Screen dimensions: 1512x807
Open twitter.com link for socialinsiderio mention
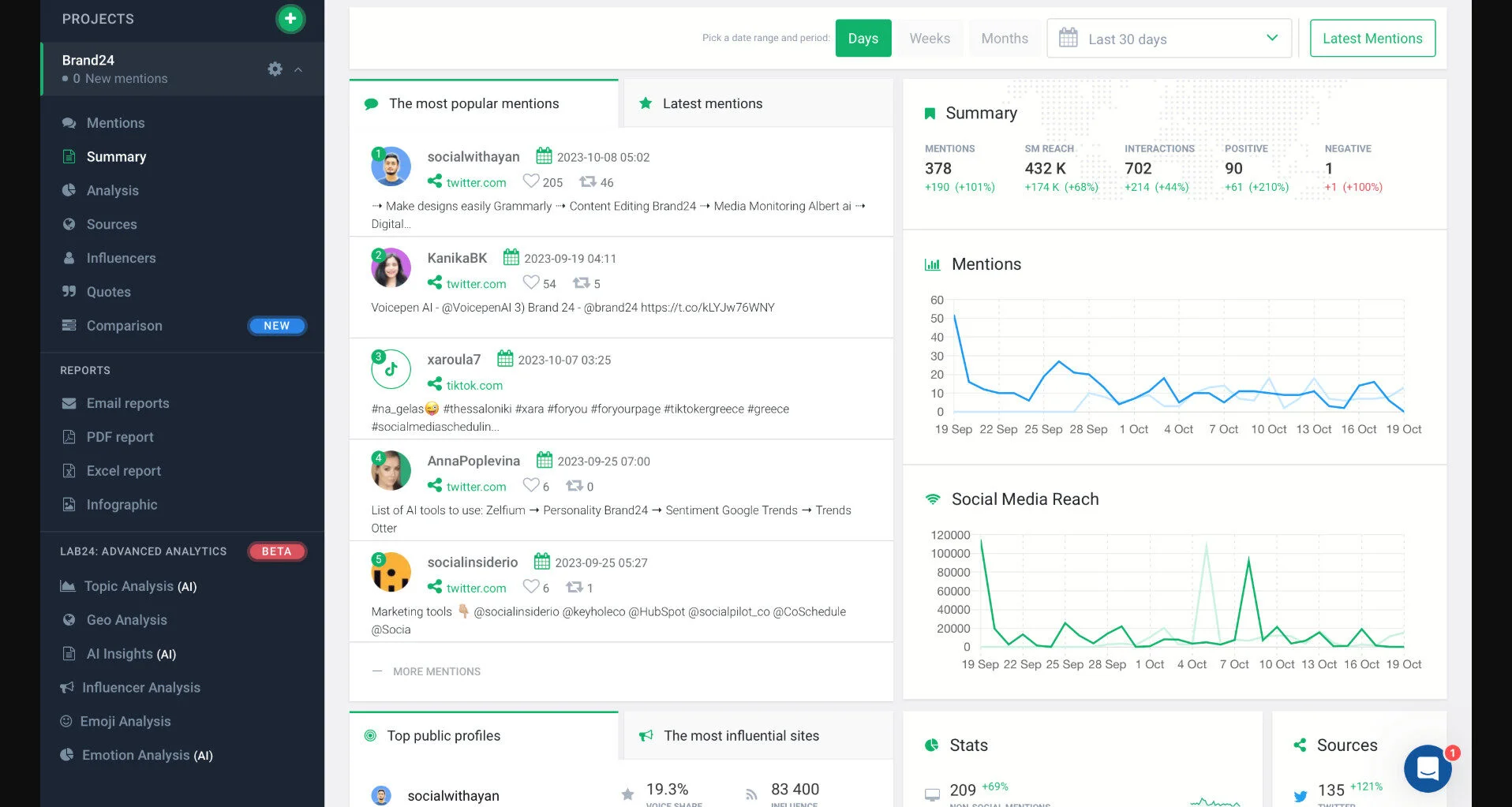[476, 588]
